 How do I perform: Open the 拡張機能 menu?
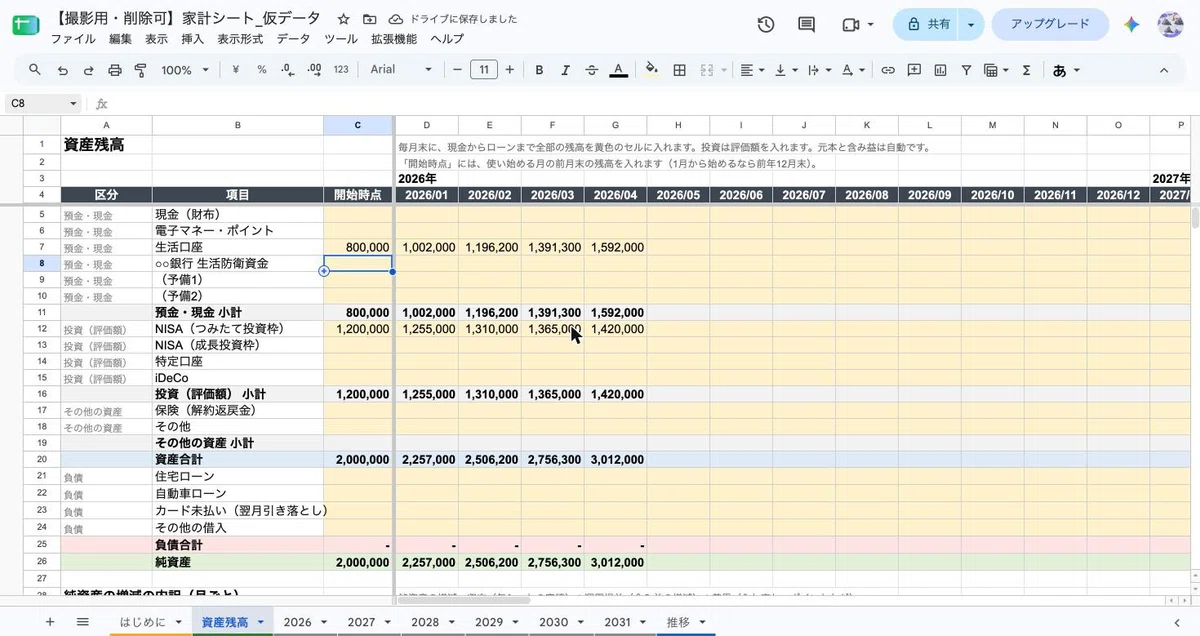(394, 39)
